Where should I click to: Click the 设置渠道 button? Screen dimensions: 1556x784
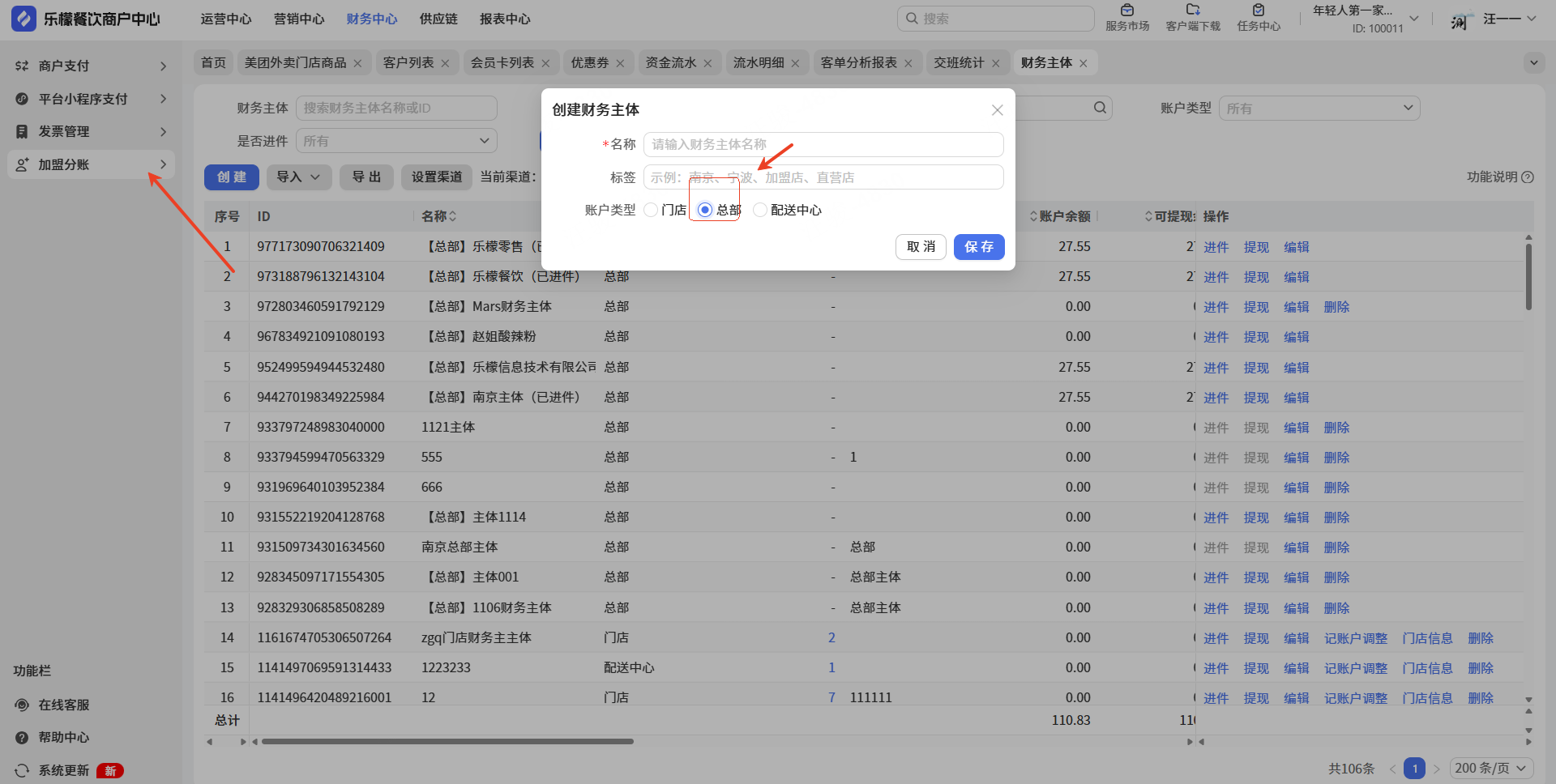click(437, 177)
